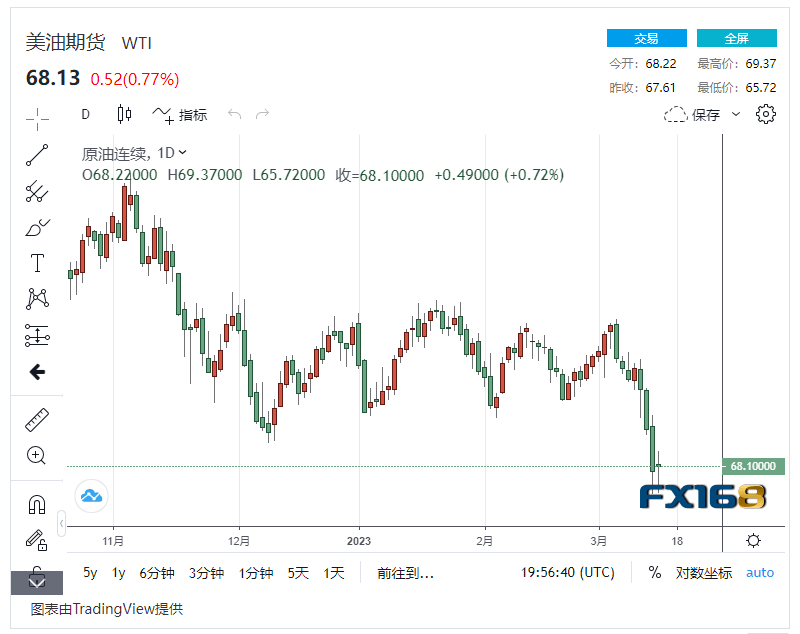Switch to the 5天 time range
Viewport: 800px width, 634px height.
(x=299, y=573)
